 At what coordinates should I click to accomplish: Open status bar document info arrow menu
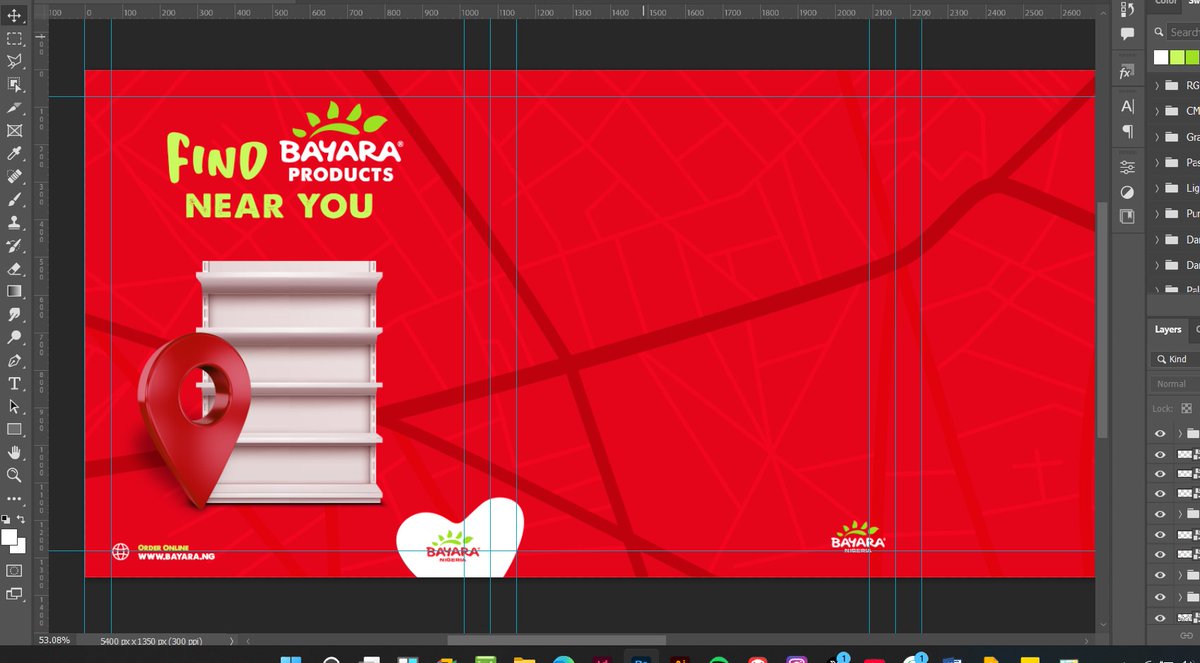tap(231, 641)
